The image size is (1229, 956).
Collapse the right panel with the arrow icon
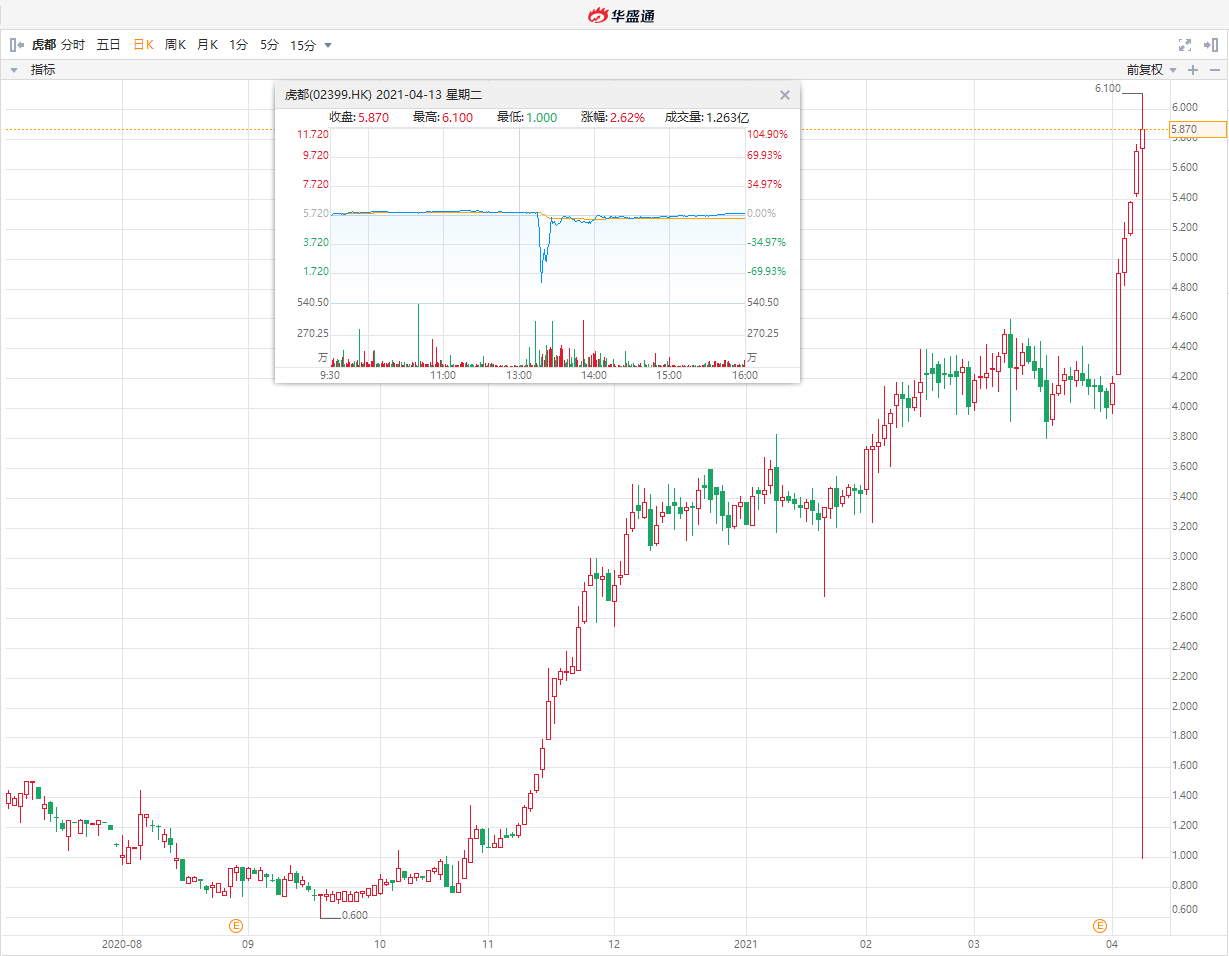(1211, 45)
